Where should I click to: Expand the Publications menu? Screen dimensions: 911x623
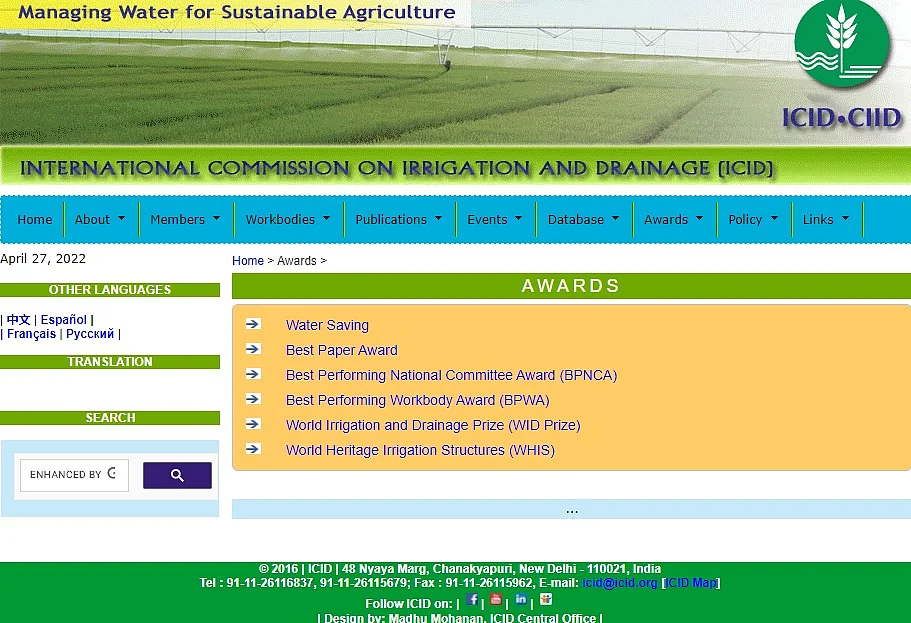[x=399, y=220]
